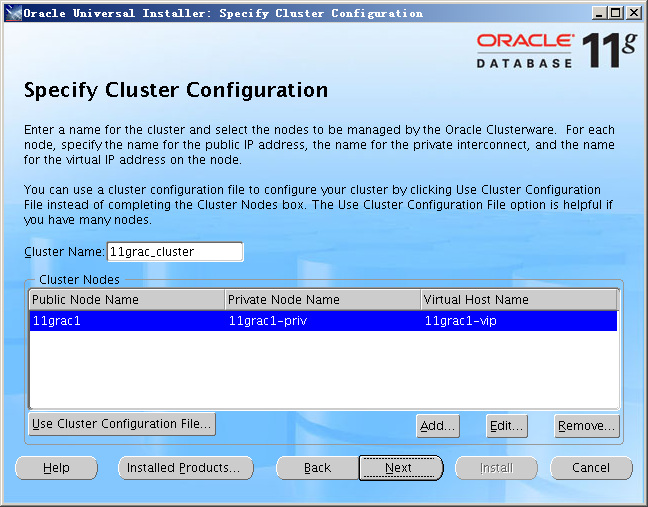Select the 11grac1 public node cell
The image size is (648, 507).
tap(127, 322)
